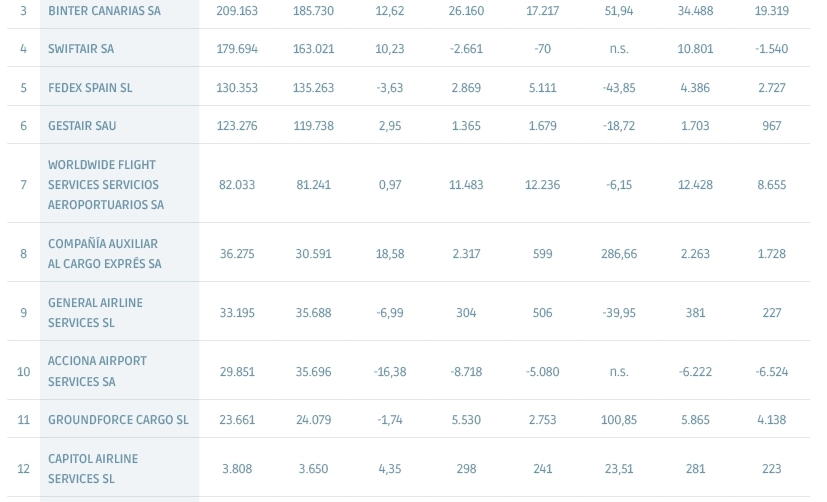
Task: Open GENERAL AIRLINE SERVICES SL row link
Action: pos(95,313)
